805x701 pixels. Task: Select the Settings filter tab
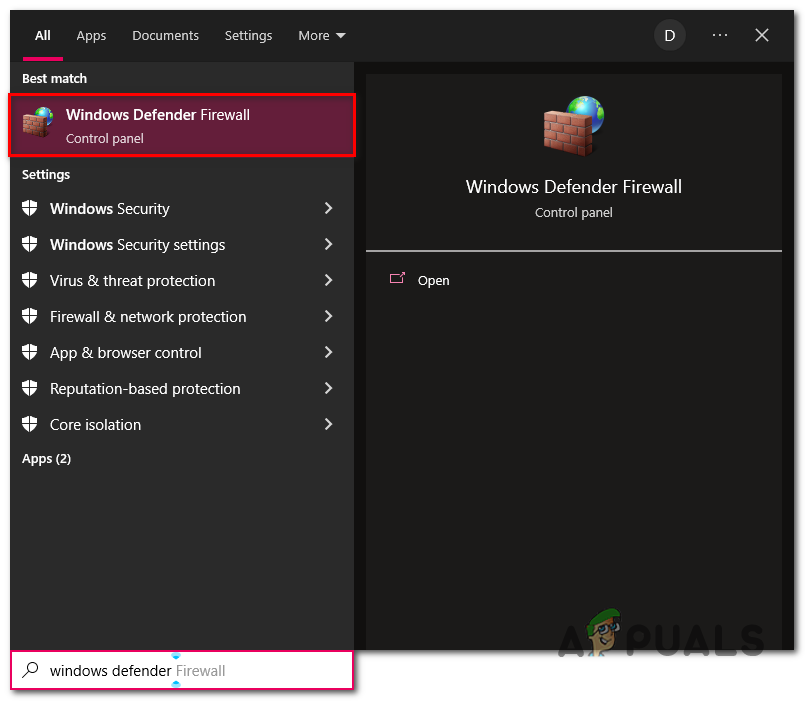pos(248,35)
